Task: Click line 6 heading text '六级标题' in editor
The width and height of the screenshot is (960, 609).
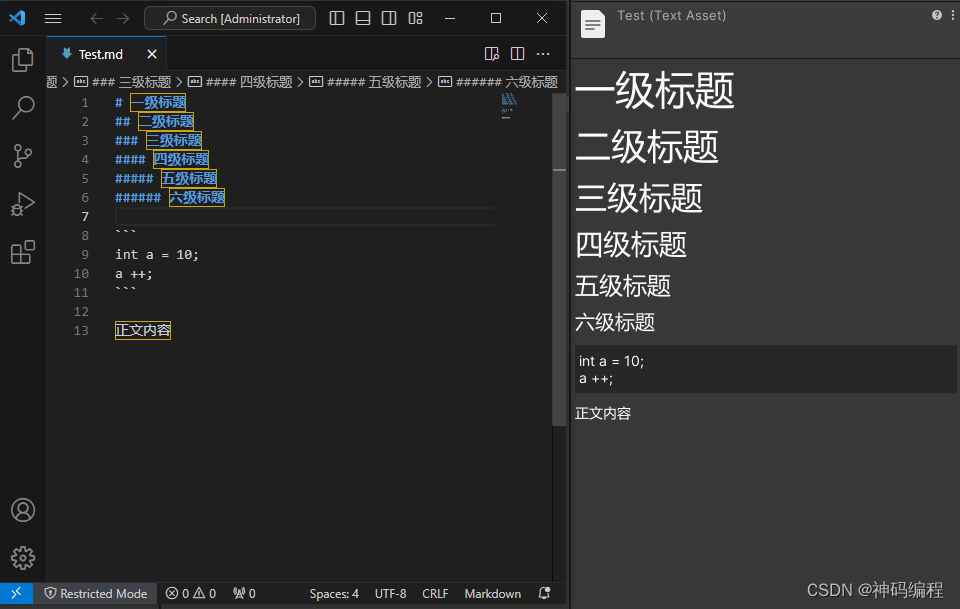Action: [197, 197]
